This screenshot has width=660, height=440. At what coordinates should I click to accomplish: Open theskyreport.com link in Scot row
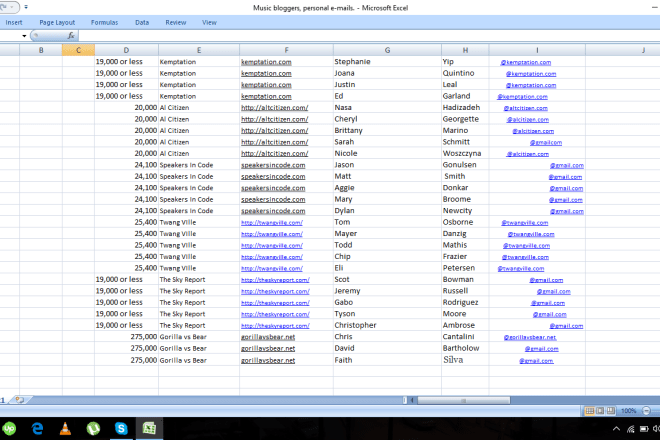tap(275, 280)
